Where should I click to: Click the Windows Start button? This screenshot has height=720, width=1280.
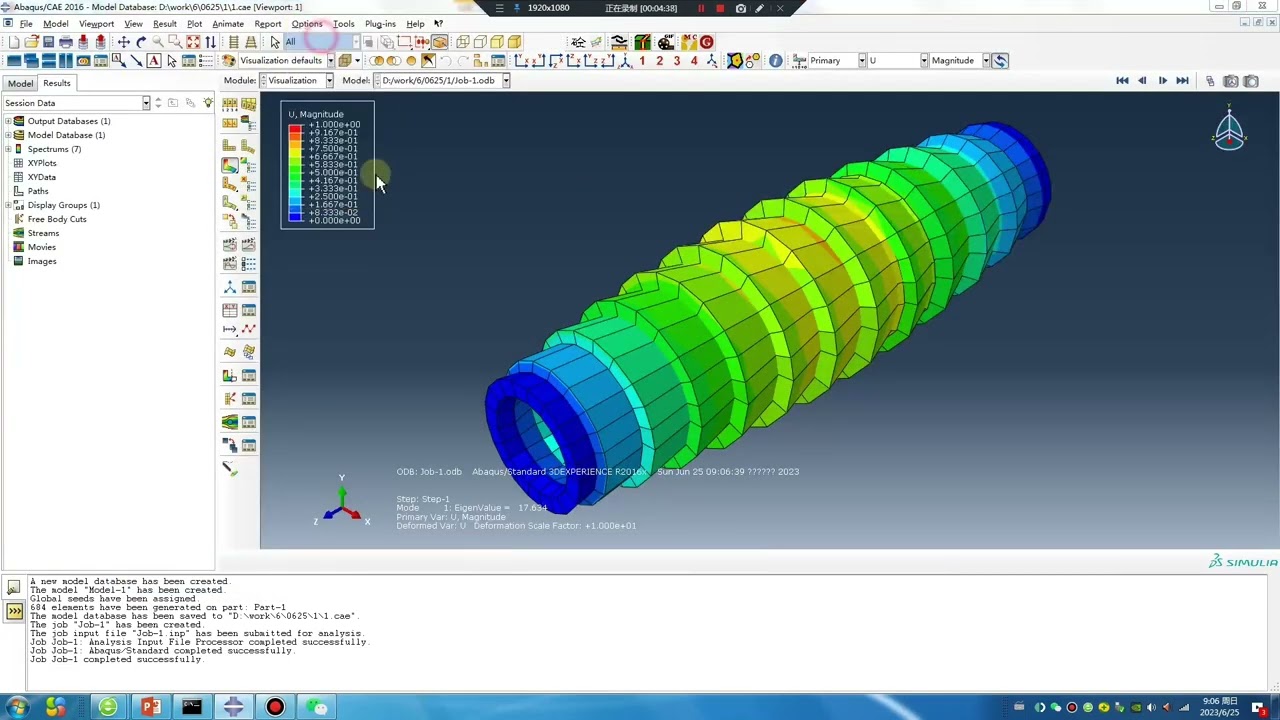point(18,707)
